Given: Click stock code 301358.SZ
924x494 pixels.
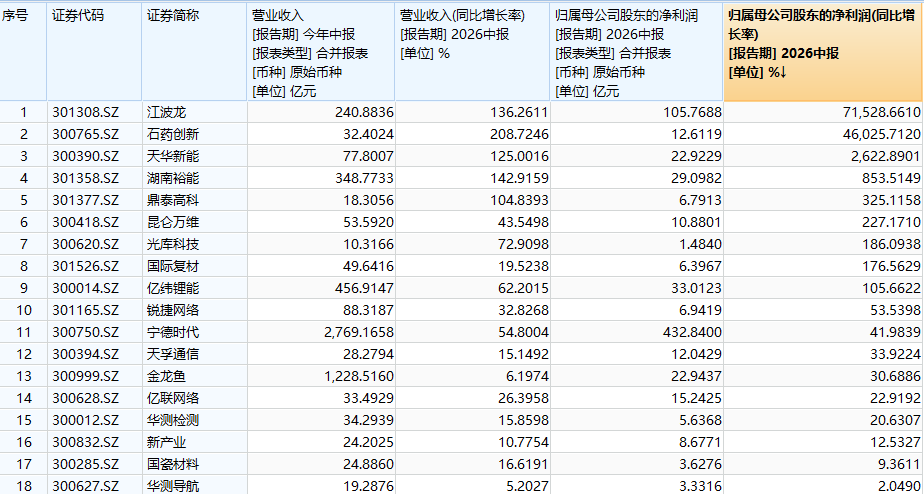Looking at the screenshot, I should tap(85, 178).
